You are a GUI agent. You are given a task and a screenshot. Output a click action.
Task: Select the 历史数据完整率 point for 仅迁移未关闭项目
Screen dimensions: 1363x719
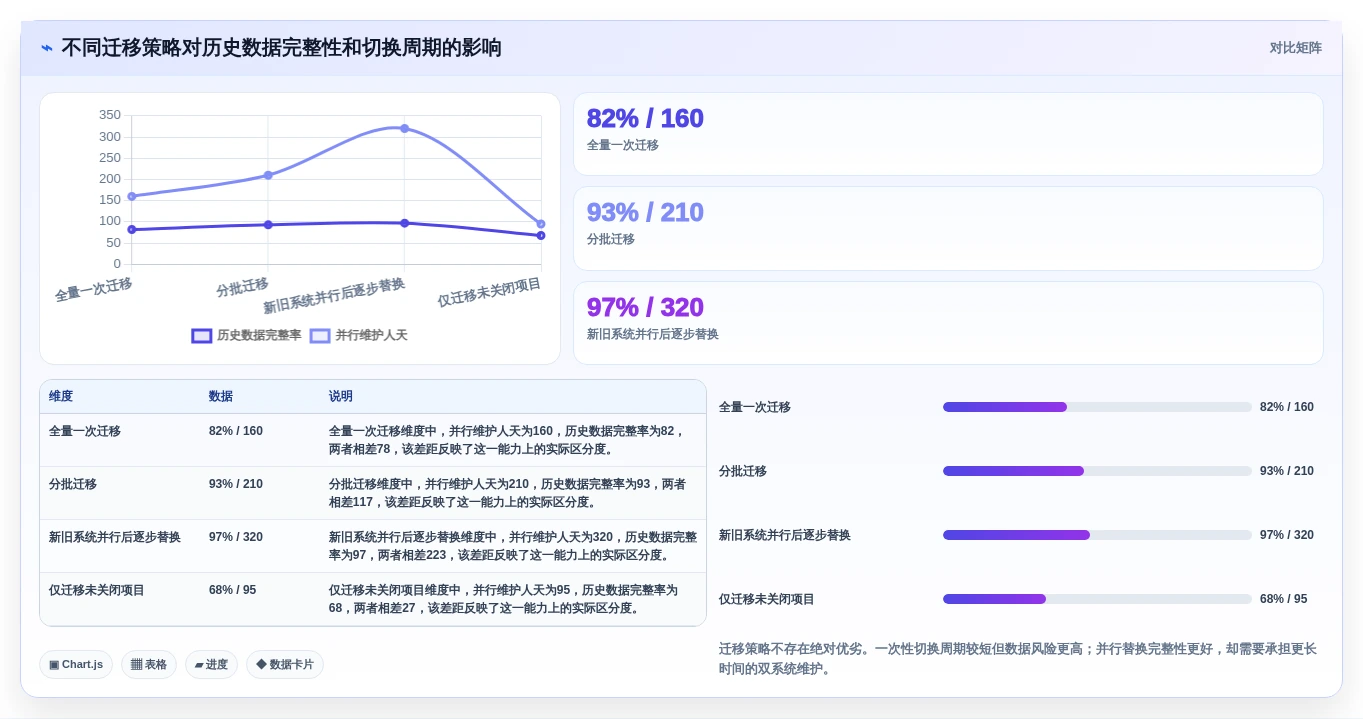[x=541, y=235]
